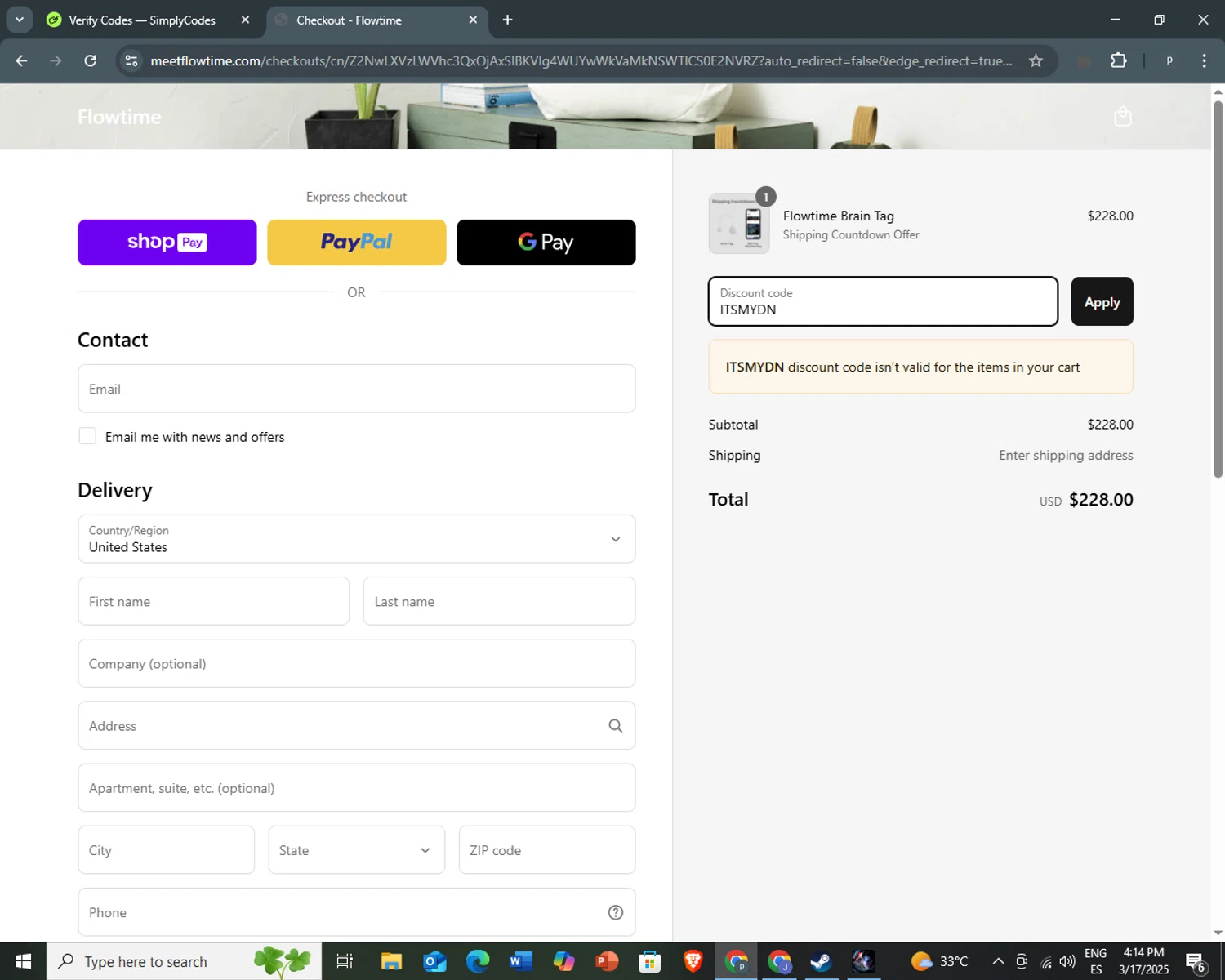Focus the Discount code field
Screen dimensions: 1225x980
tap(883, 301)
